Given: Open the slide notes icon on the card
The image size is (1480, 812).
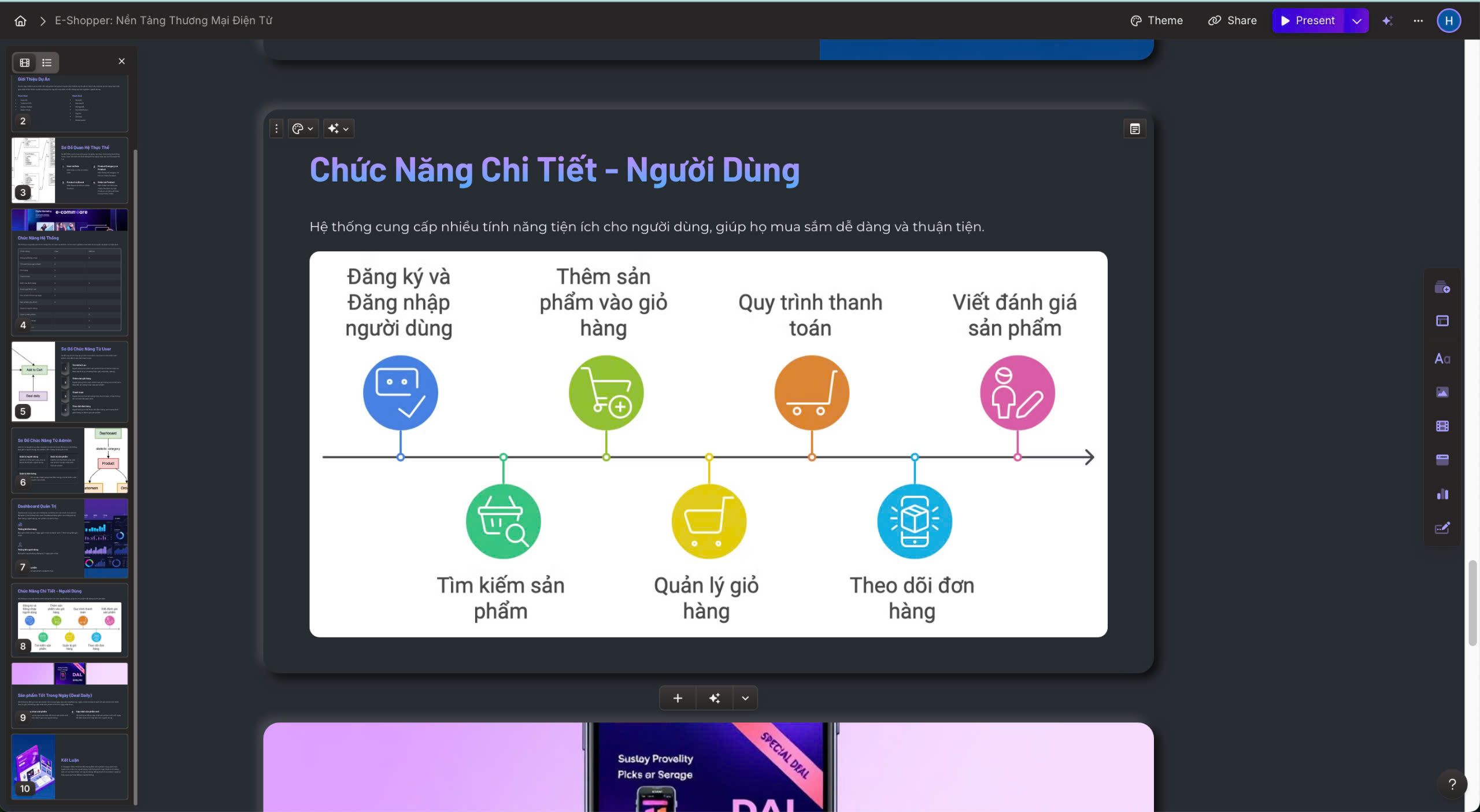Looking at the screenshot, I should [x=1135, y=128].
